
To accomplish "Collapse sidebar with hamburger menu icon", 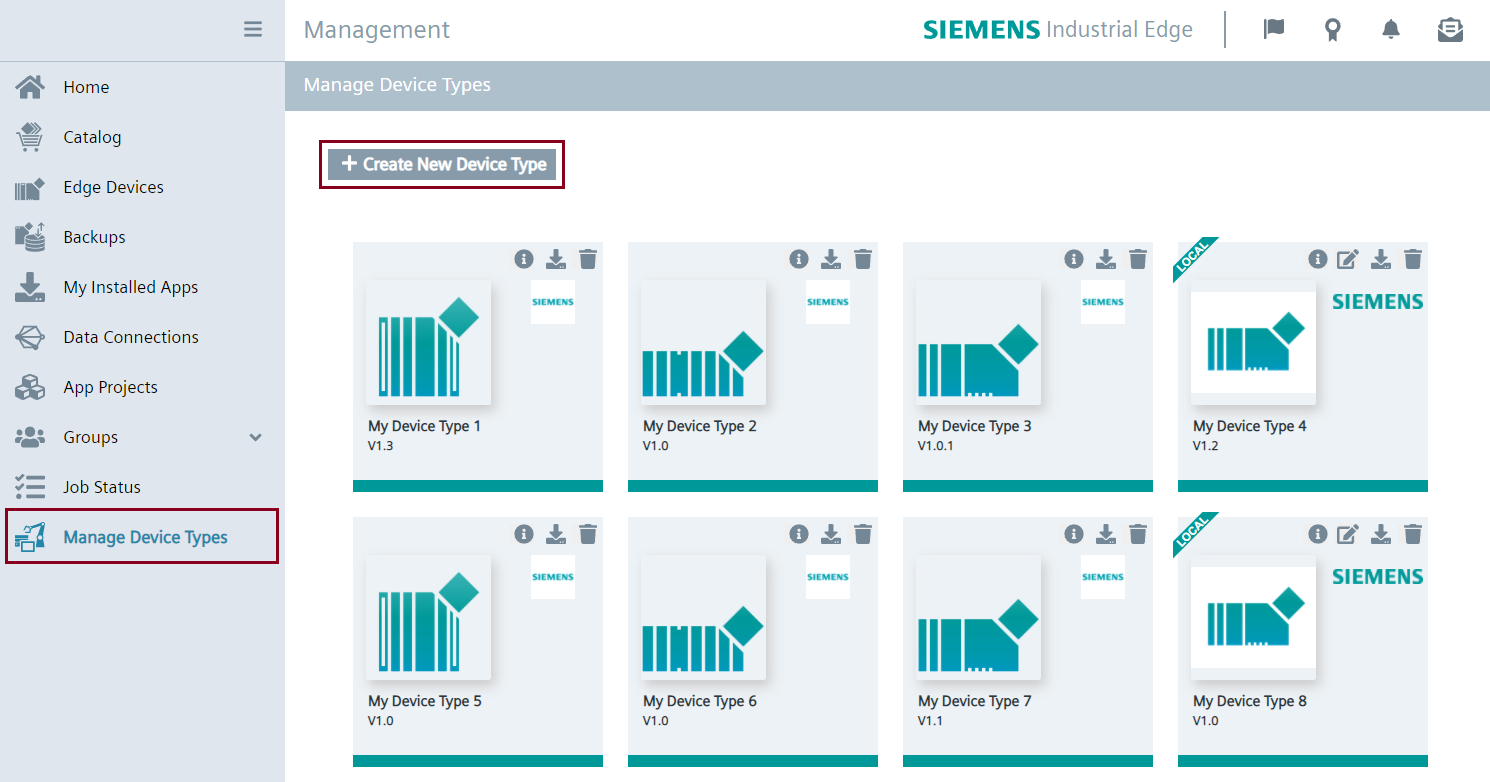I will [x=253, y=29].
